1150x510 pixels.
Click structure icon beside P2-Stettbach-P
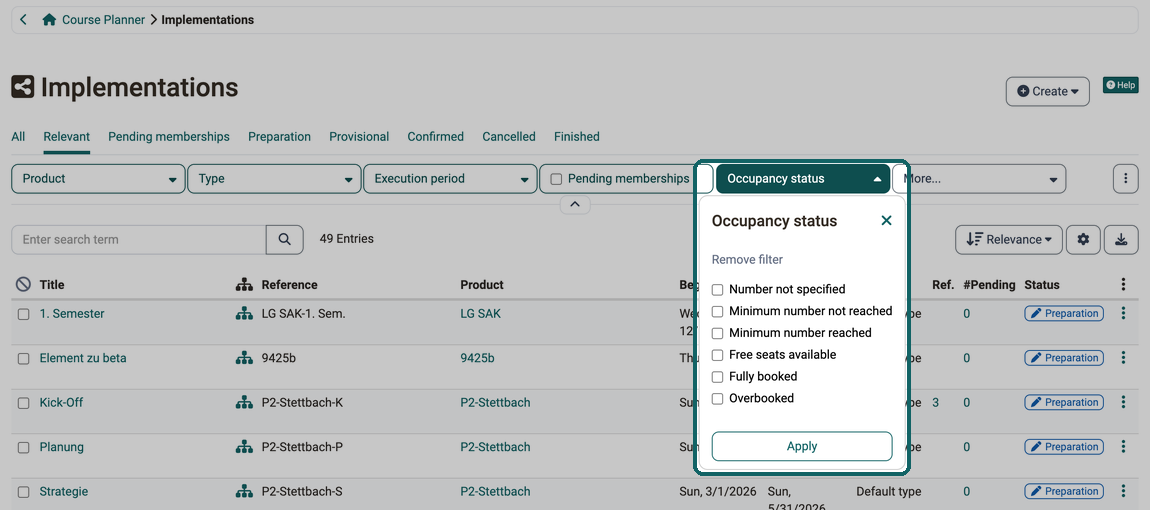point(243,447)
